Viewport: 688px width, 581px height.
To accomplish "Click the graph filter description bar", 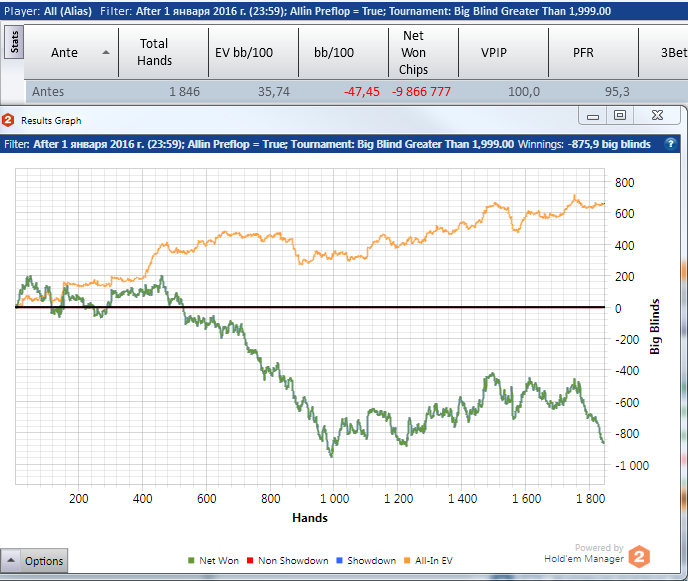I will coord(340,144).
